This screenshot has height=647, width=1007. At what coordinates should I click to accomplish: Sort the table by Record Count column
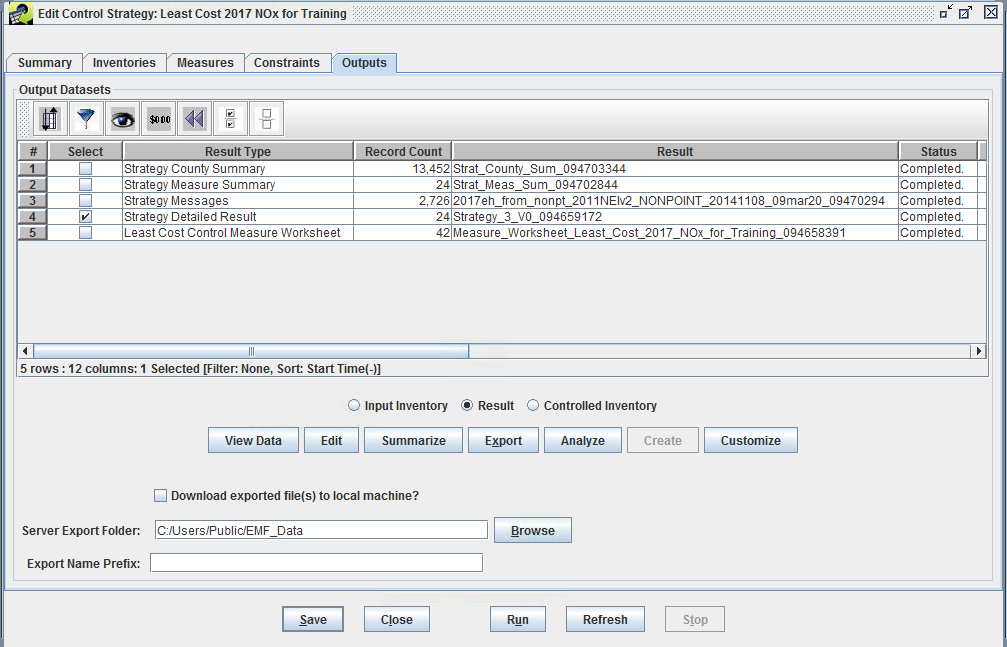tap(402, 151)
